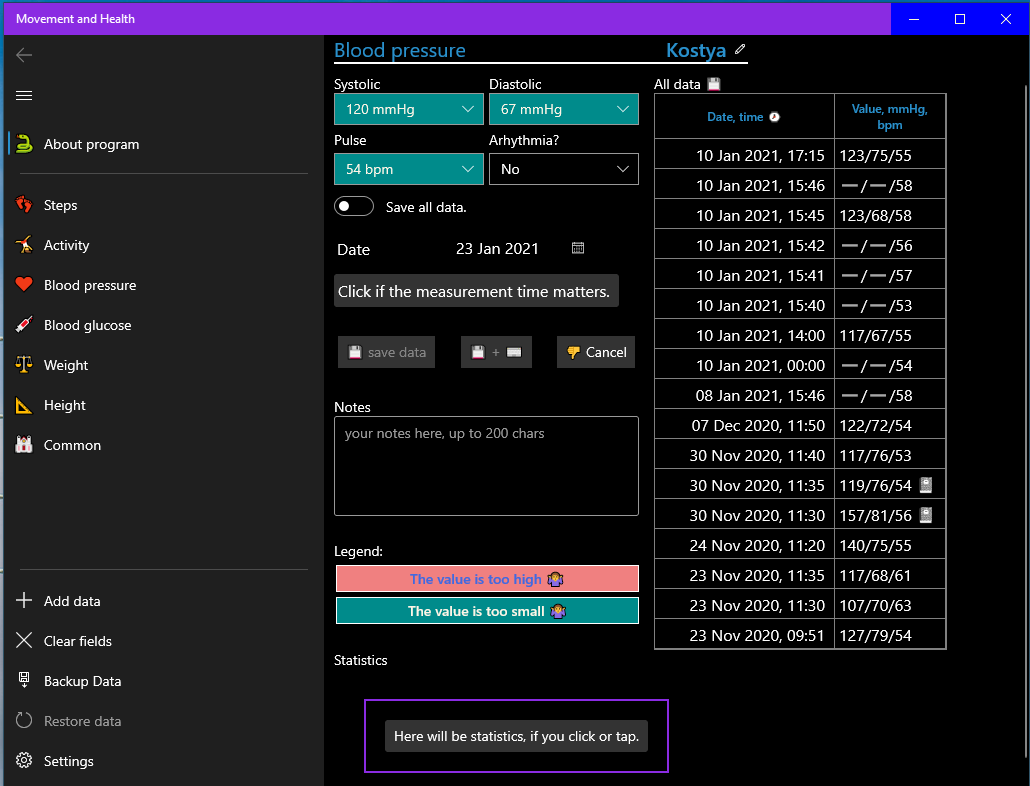
Task: Toggle the Save all data switch
Action: 354,207
